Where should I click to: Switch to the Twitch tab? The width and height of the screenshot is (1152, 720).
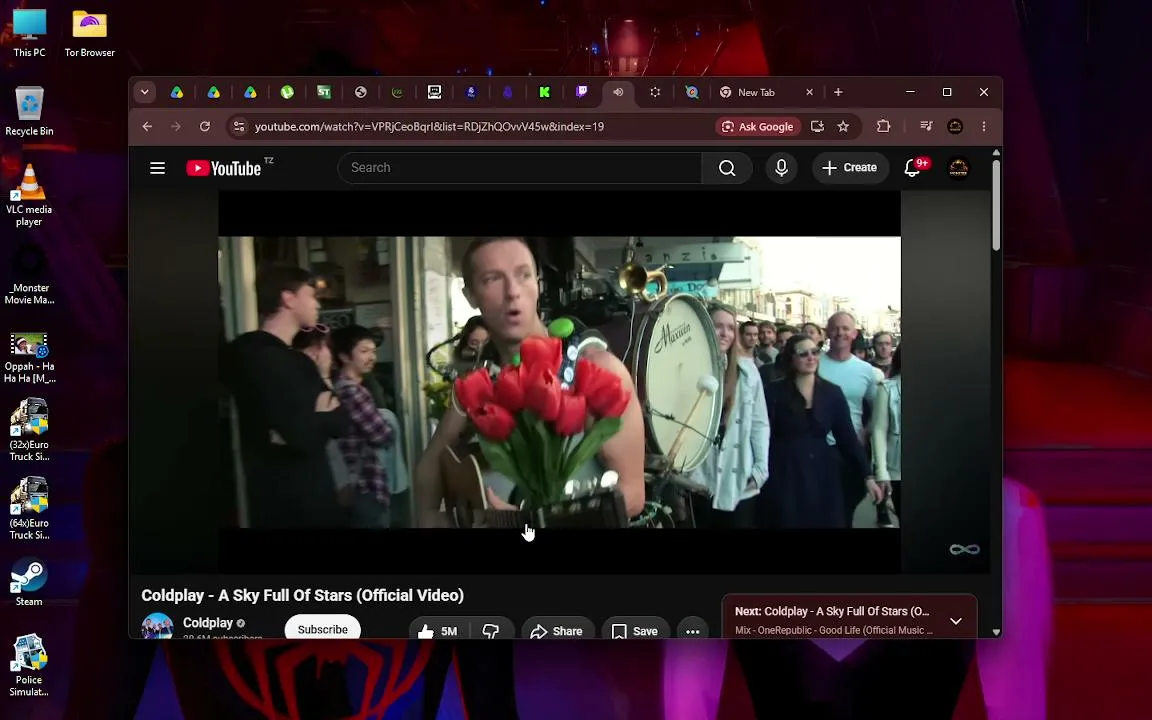point(581,92)
